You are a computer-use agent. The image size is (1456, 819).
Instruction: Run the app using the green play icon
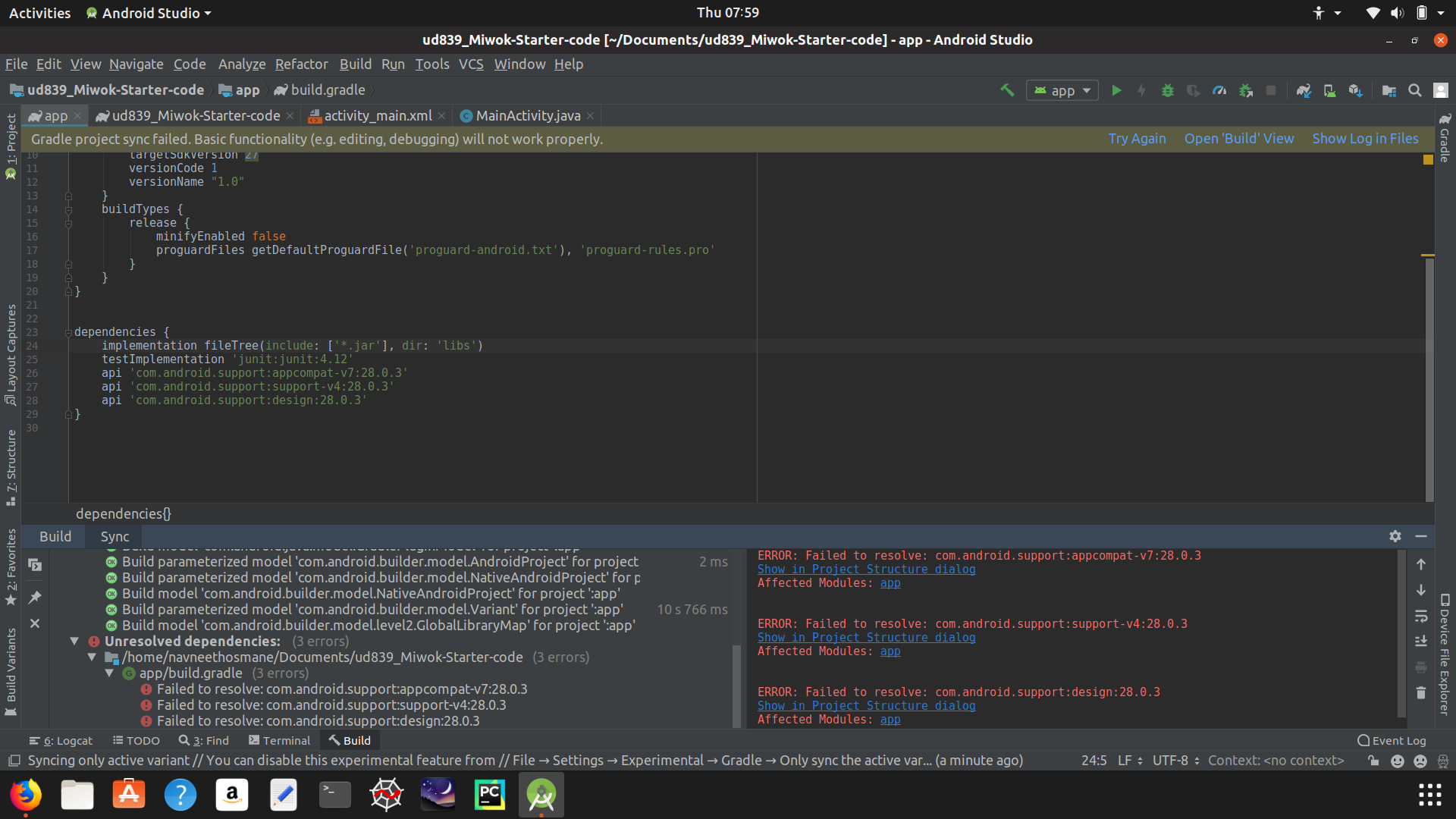[x=1116, y=90]
